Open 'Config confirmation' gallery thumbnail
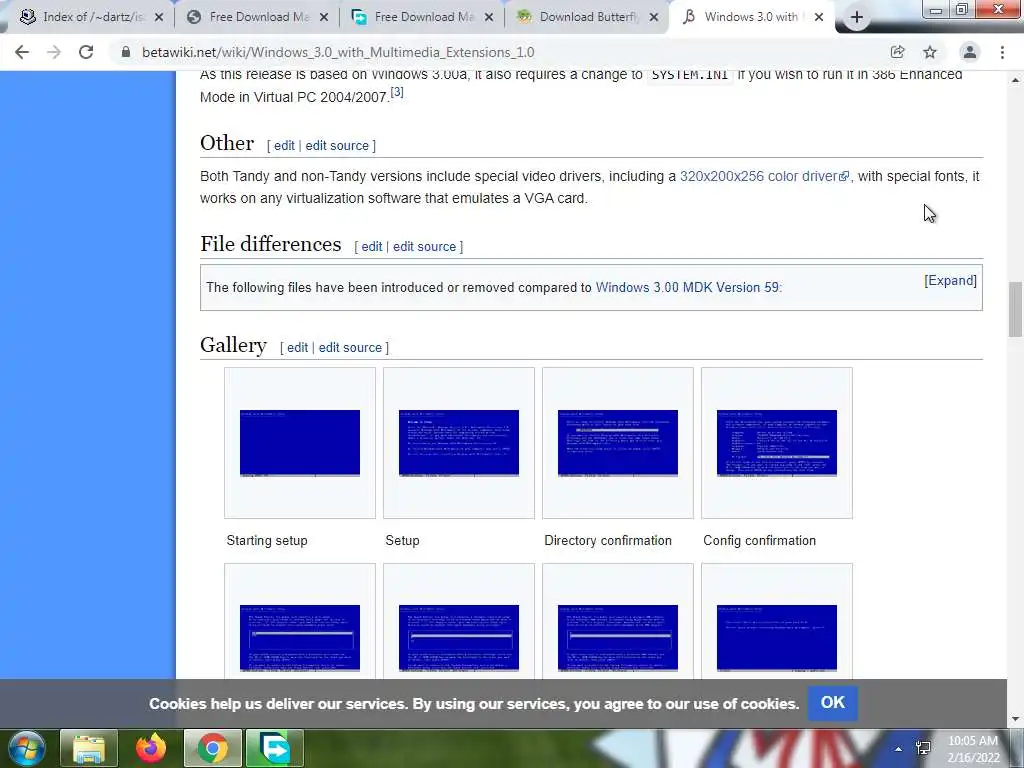Image resolution: width=1024 pixels, height=768 pixels. tap(776, 443)
